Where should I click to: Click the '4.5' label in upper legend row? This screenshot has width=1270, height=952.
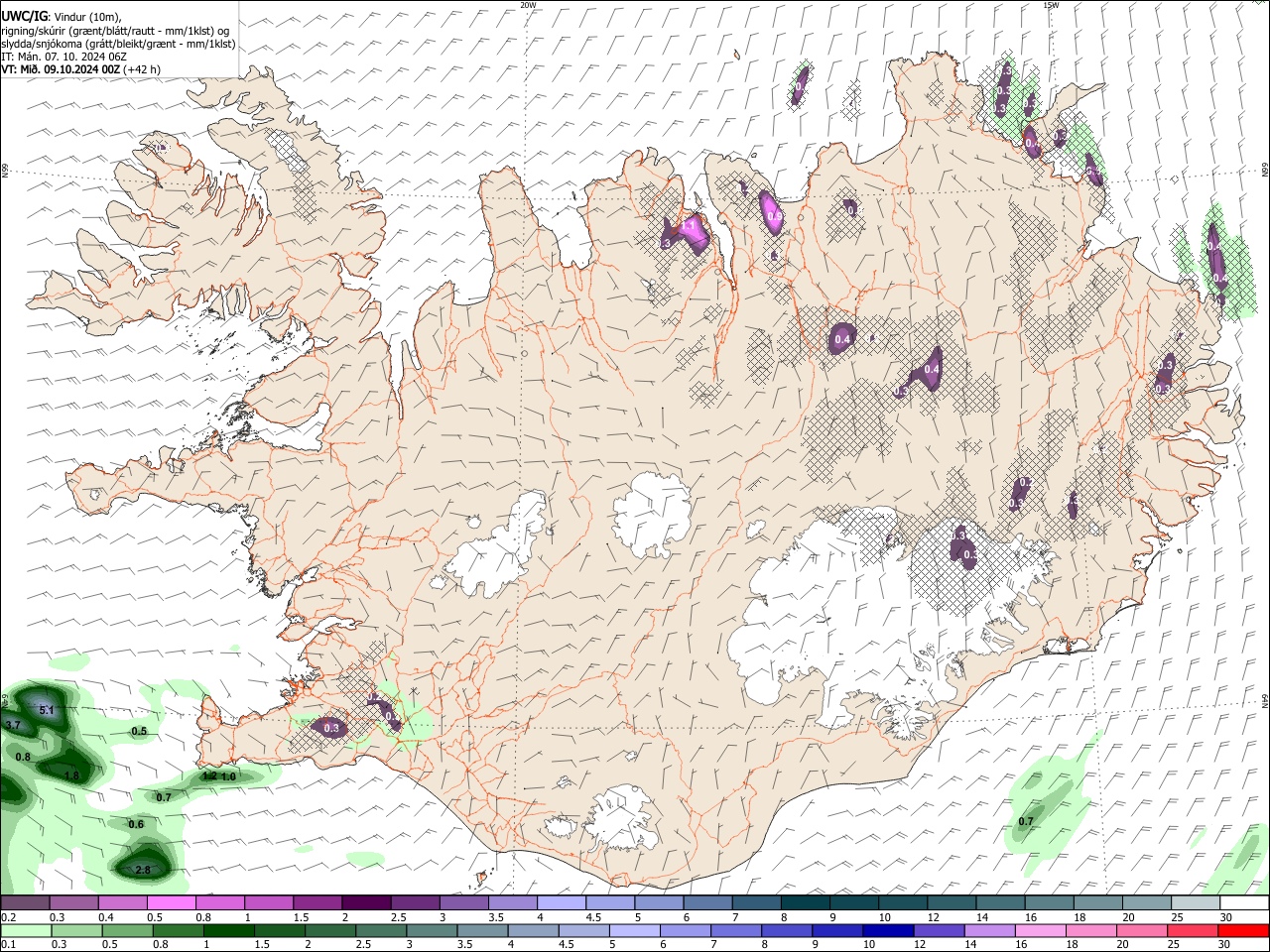tap(593, 917)
